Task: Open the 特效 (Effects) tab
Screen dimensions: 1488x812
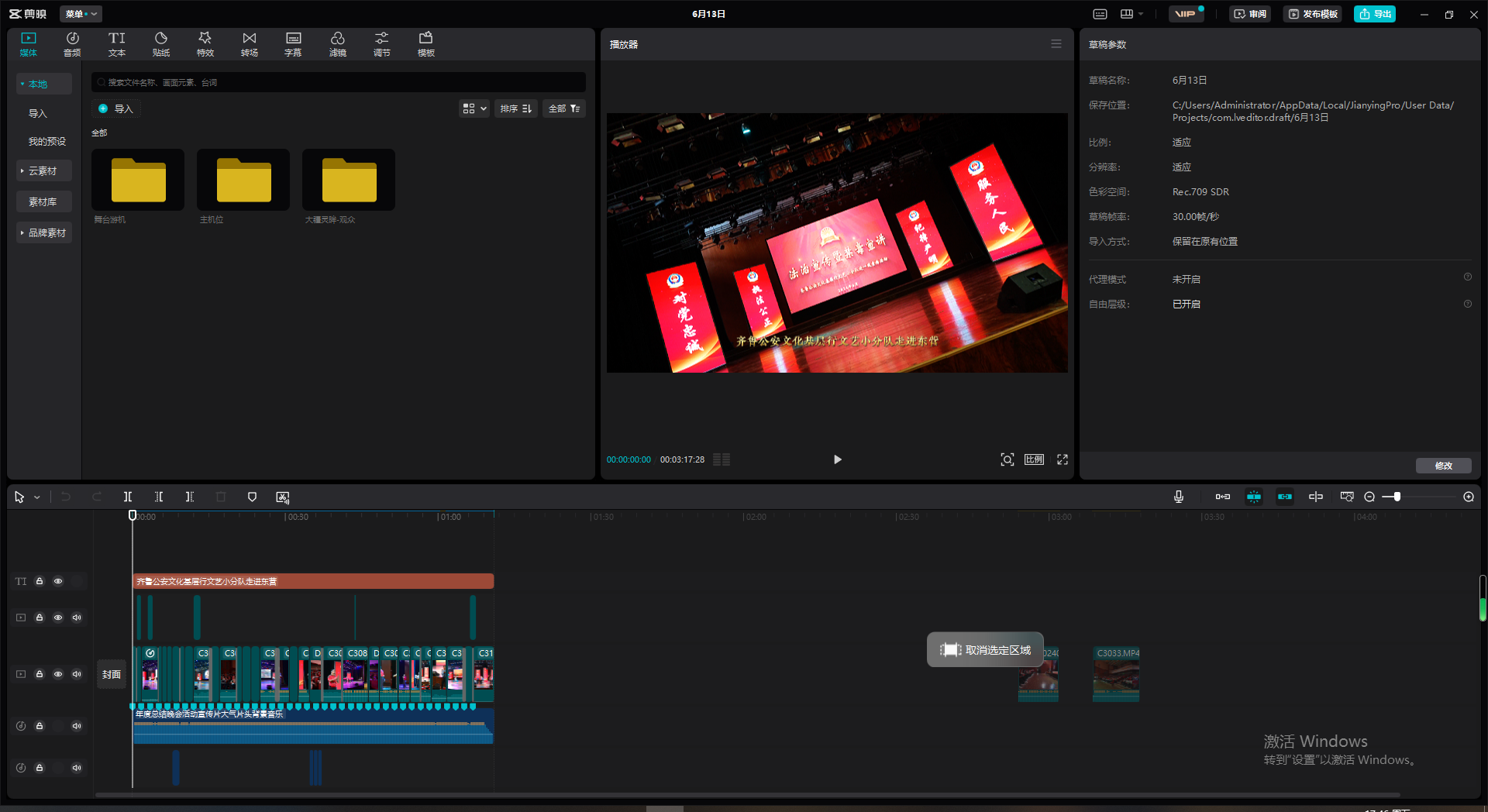Action: point(205,44)
